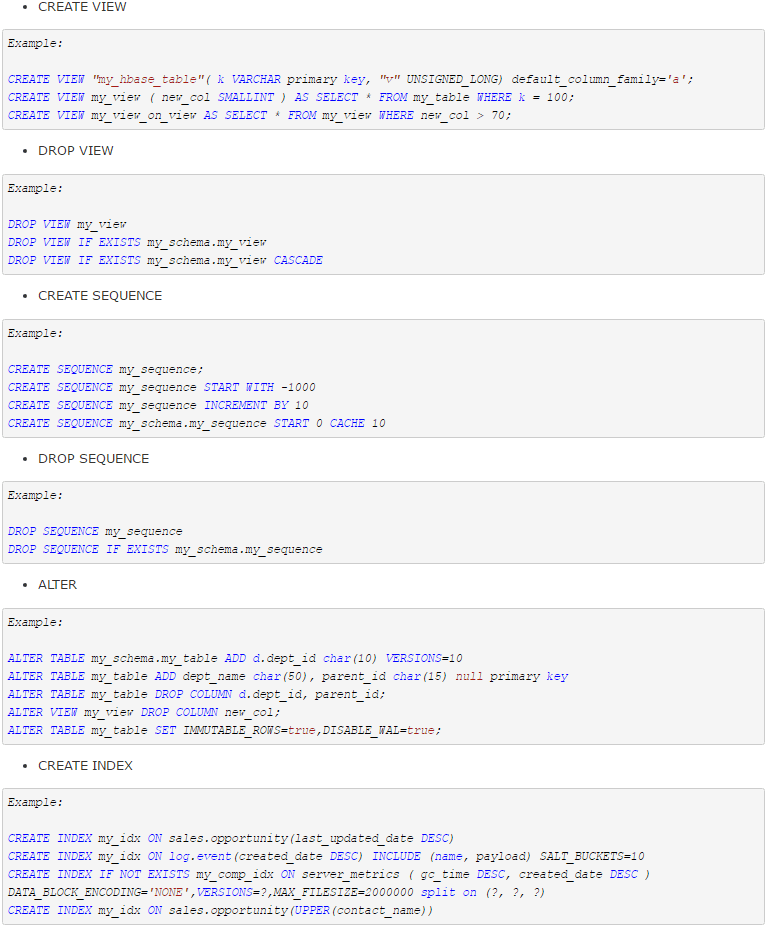
Task: Click the ALTER bullet heading
Action: click(57, 585)
